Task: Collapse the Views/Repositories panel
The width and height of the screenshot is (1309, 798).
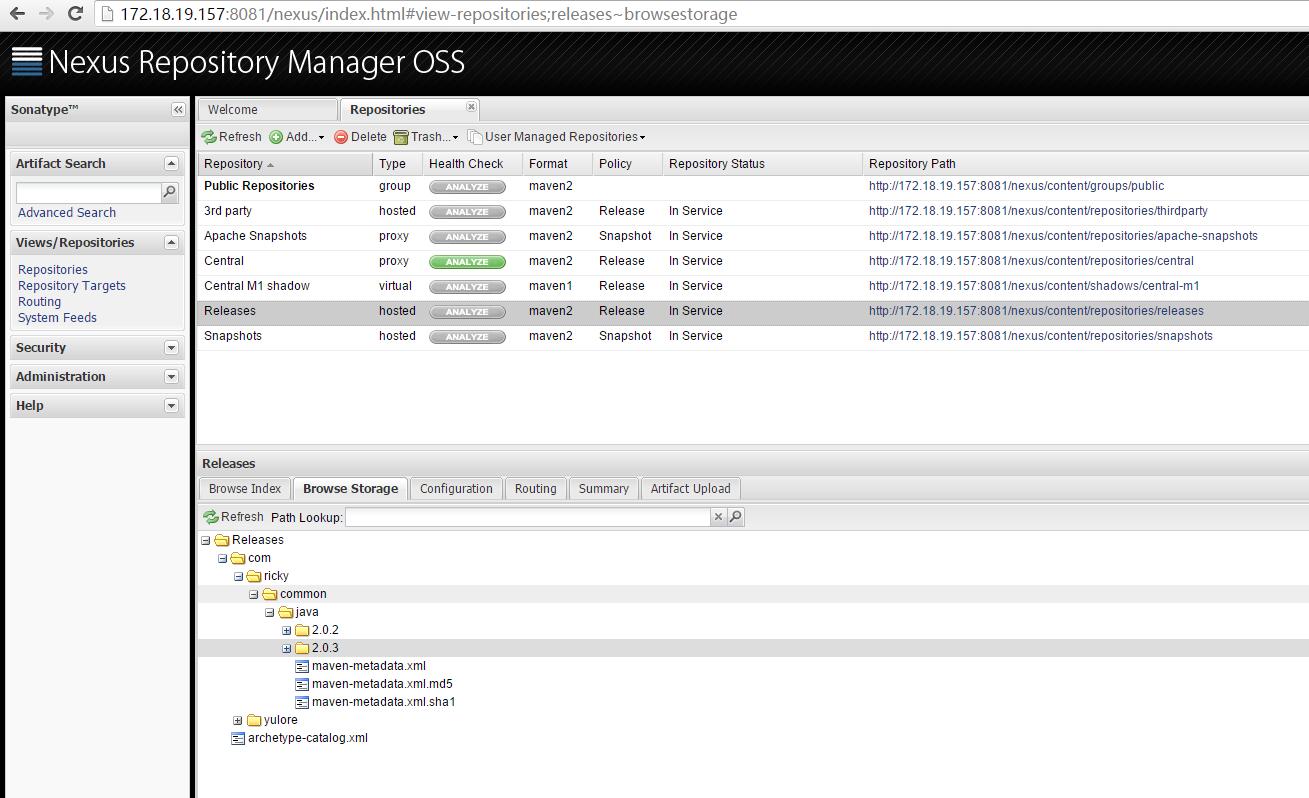Action: 171,242
